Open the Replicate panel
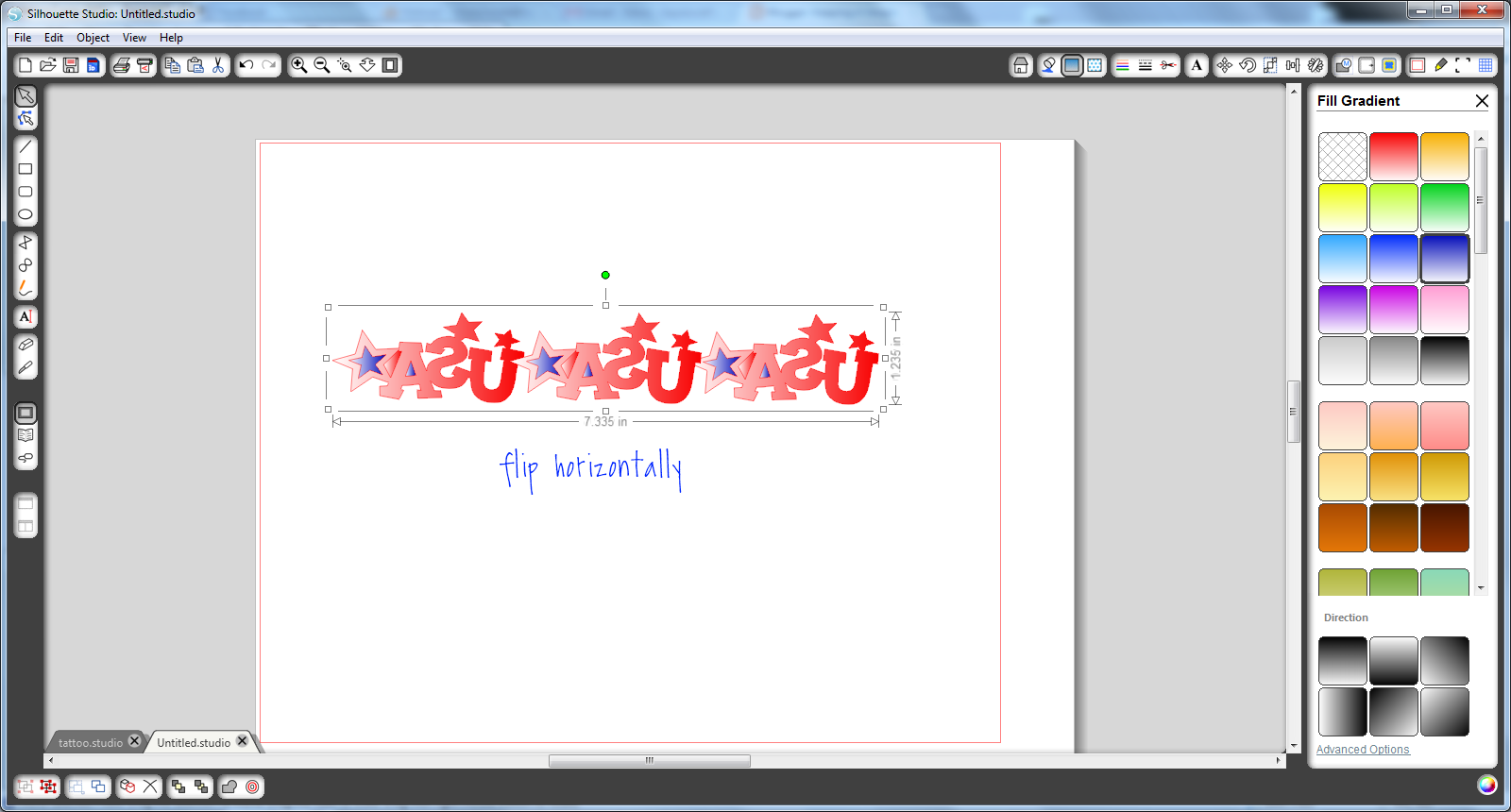Screen dimensions: 1511x812 [1316, 65]
